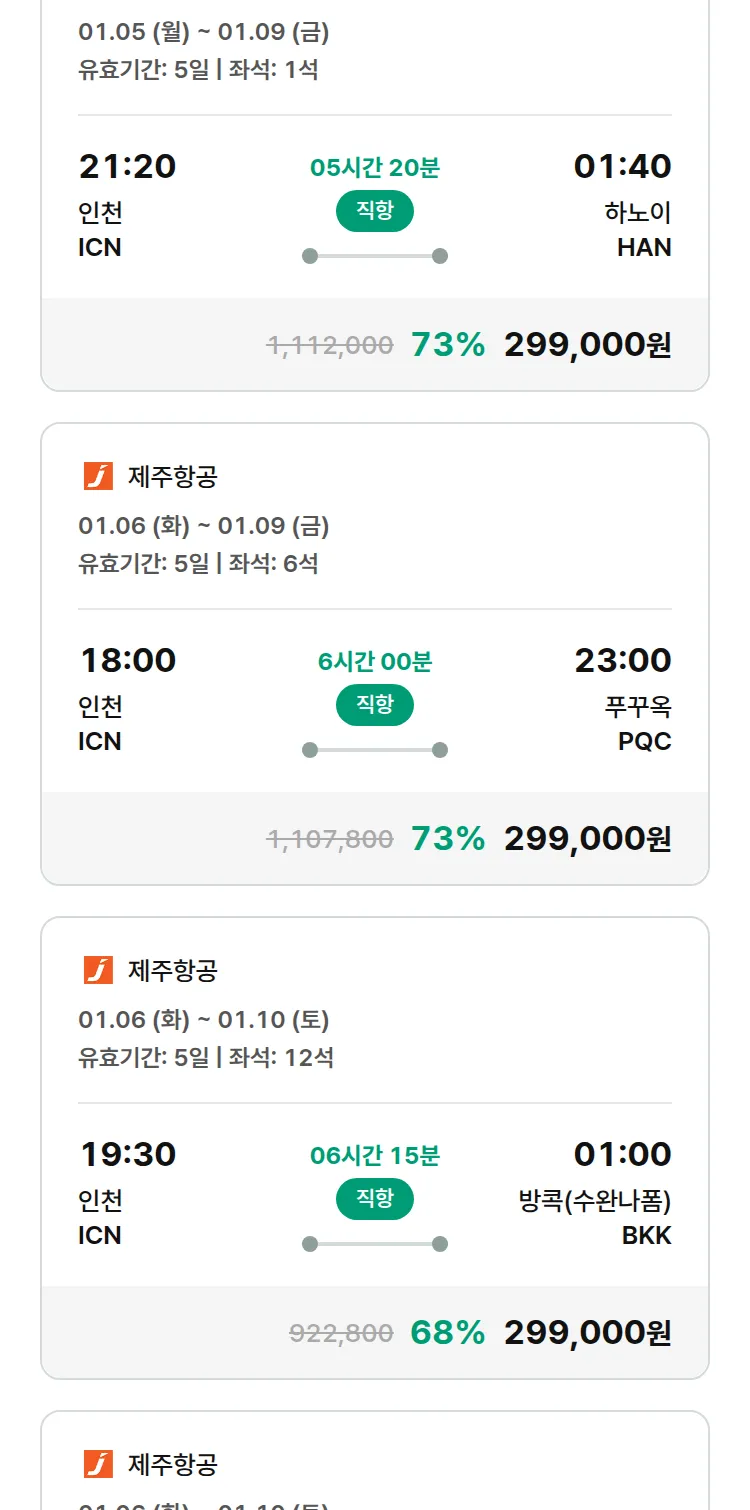The height and width of the screenshot is (1510, 750).
Task: Click the struck-through 1,107,800 original price
Action: 329,839
